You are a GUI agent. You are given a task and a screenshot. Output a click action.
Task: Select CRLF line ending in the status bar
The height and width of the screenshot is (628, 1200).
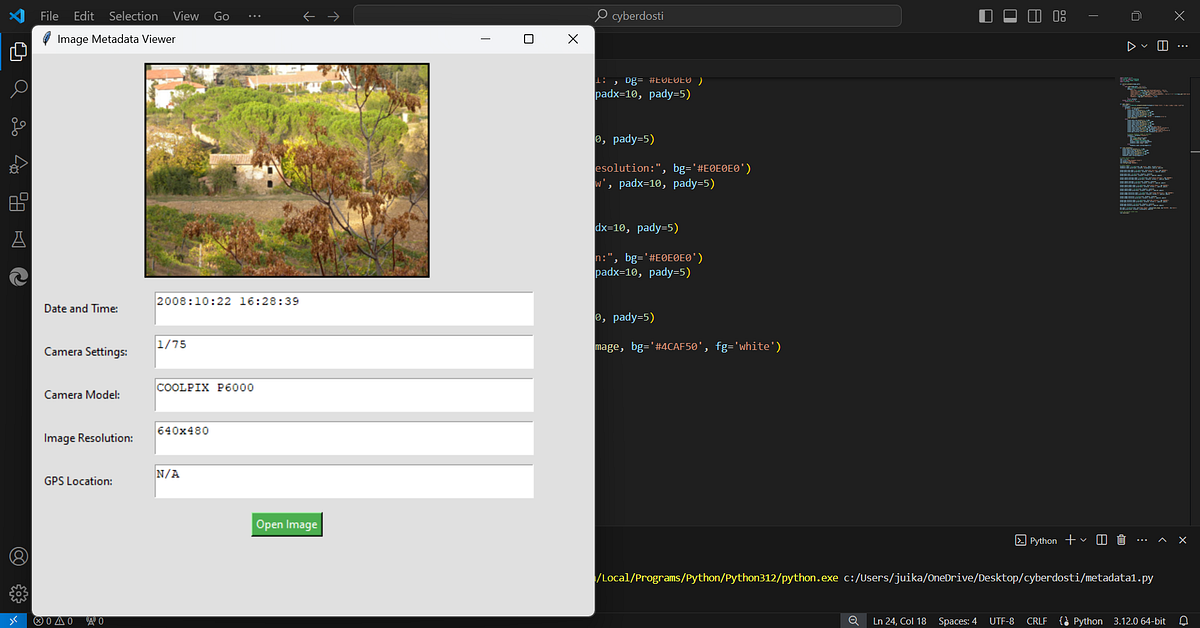1037,621
